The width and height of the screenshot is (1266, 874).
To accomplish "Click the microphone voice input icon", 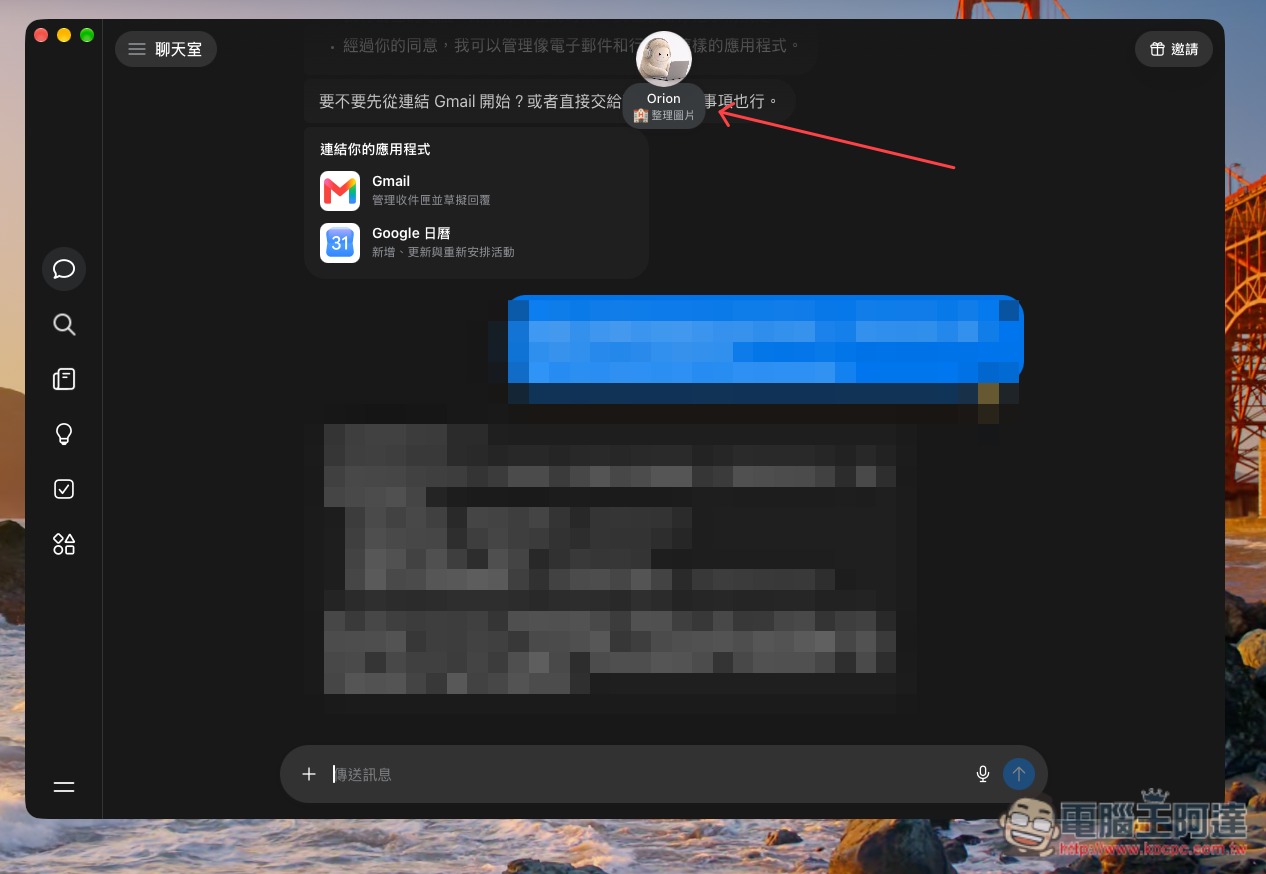I will click(x=983, y=774).
